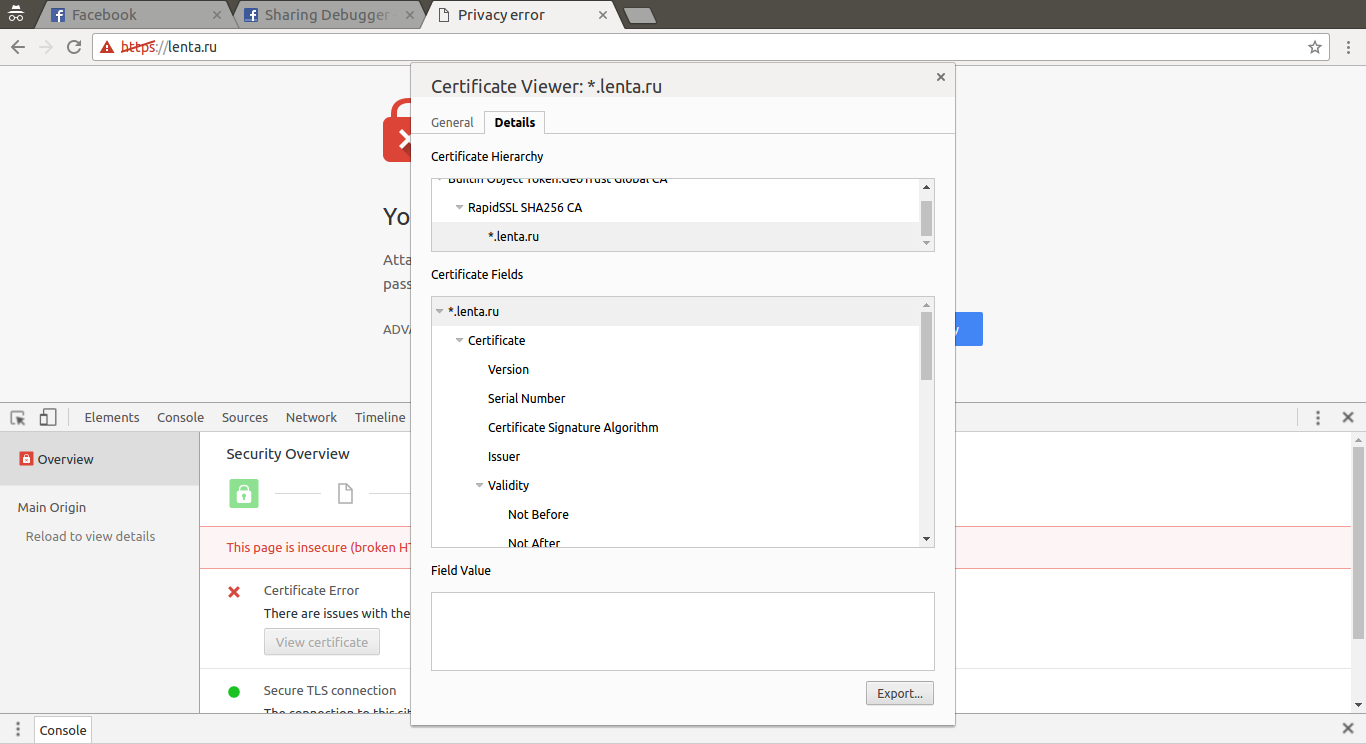Screen dimensions: 1366x744
Task: Select the Details tab in Certificate Viewer
Action: coord(515,122)
